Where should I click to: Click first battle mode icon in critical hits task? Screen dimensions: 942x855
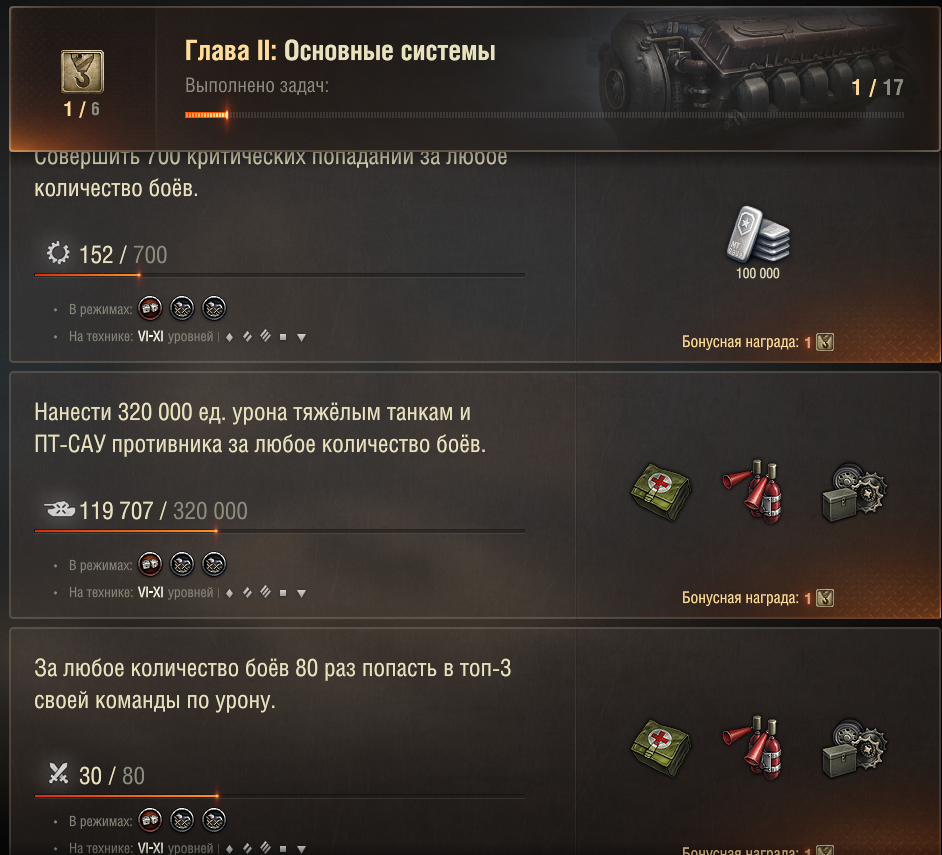pyautogui.click(x=150, y=308)
